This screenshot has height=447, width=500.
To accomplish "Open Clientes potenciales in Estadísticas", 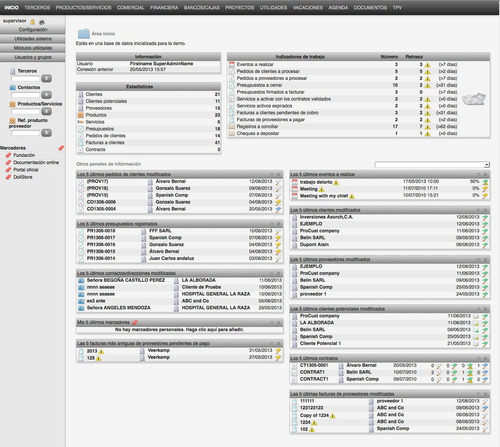I will point(106,101).
